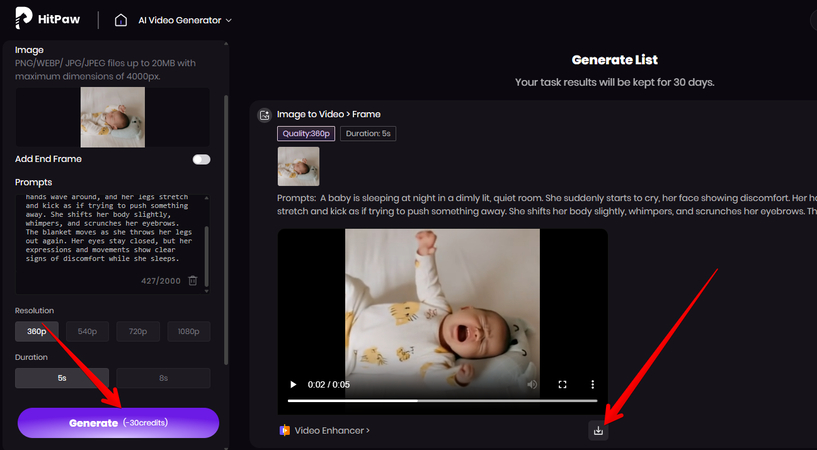Select 720p resolution
817x450 pixels.
[x=138, y=331]
